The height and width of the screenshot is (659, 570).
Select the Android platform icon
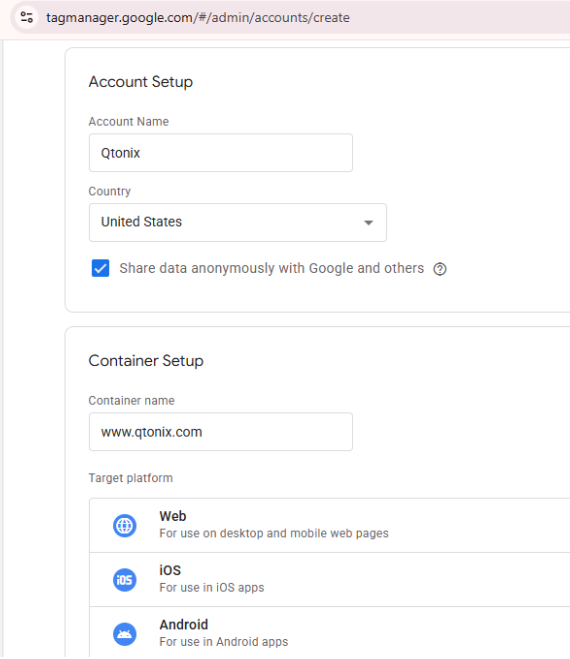(x=124, y=634)
